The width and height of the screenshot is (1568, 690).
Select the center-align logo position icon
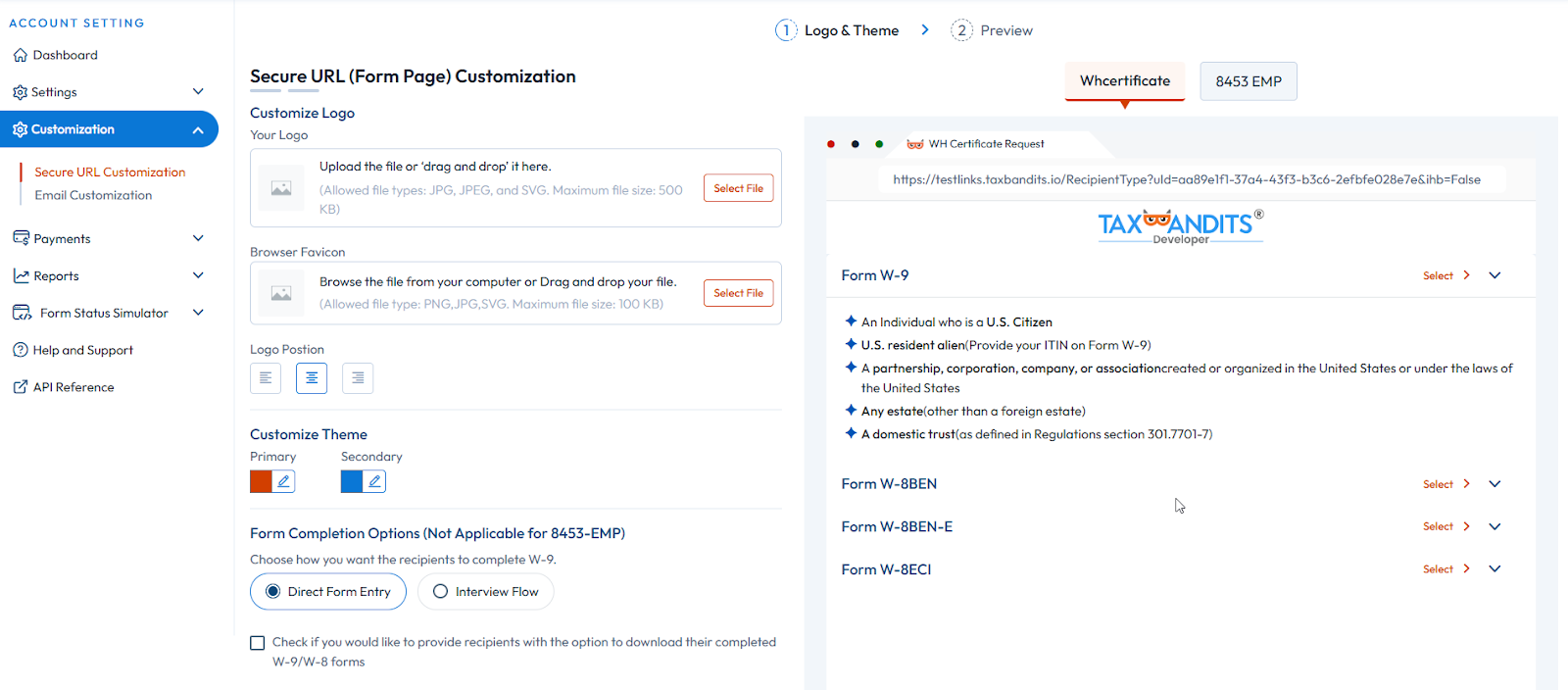click(x=312, y=378)
